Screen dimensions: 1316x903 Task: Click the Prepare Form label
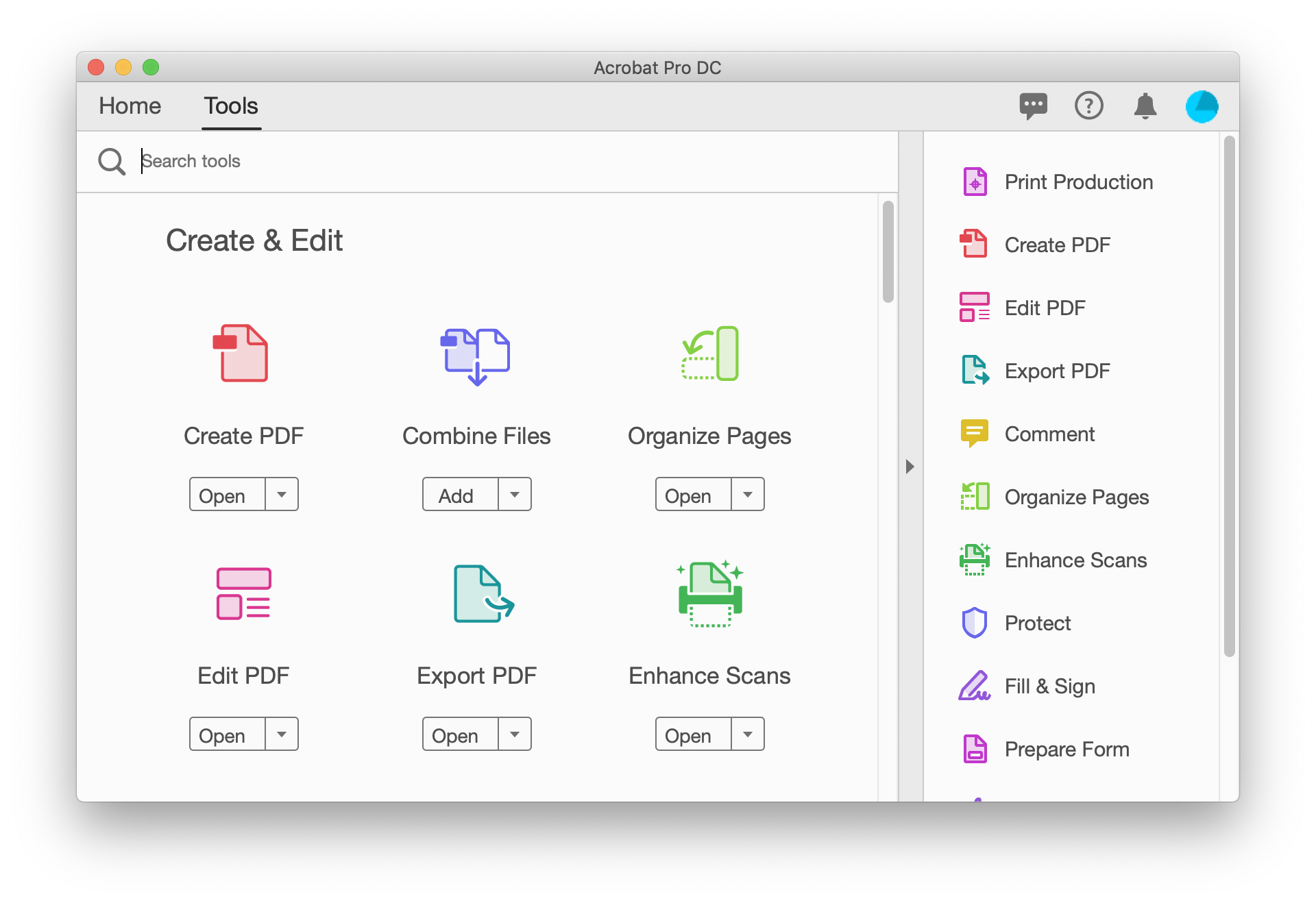click(1067, 750)
